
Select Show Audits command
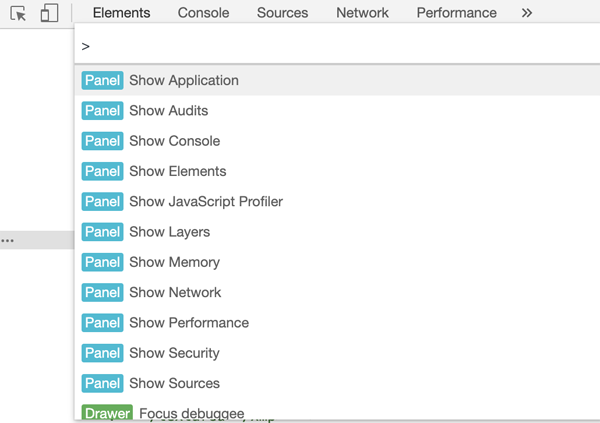point(168,111)
